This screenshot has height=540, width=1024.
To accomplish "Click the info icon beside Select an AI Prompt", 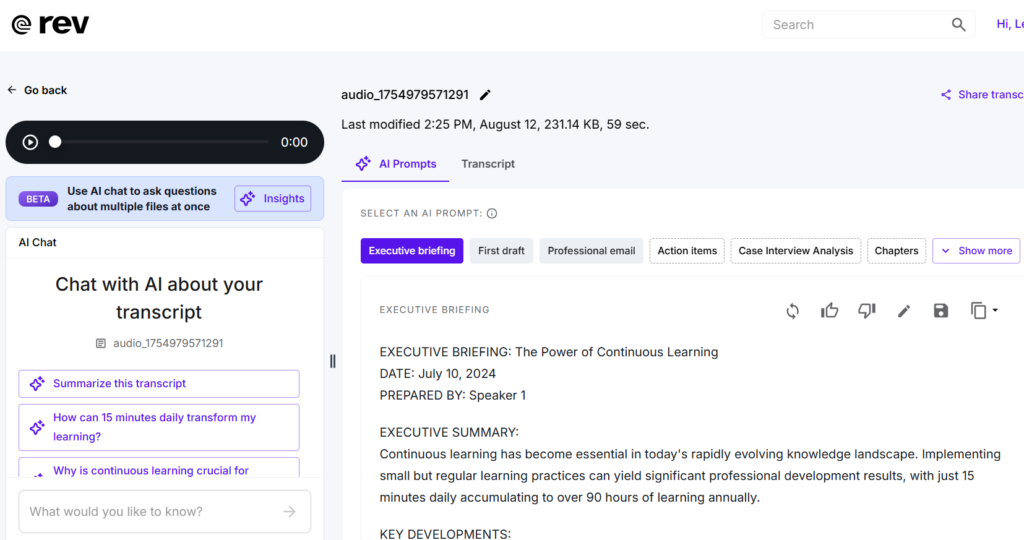I will 492,213.
